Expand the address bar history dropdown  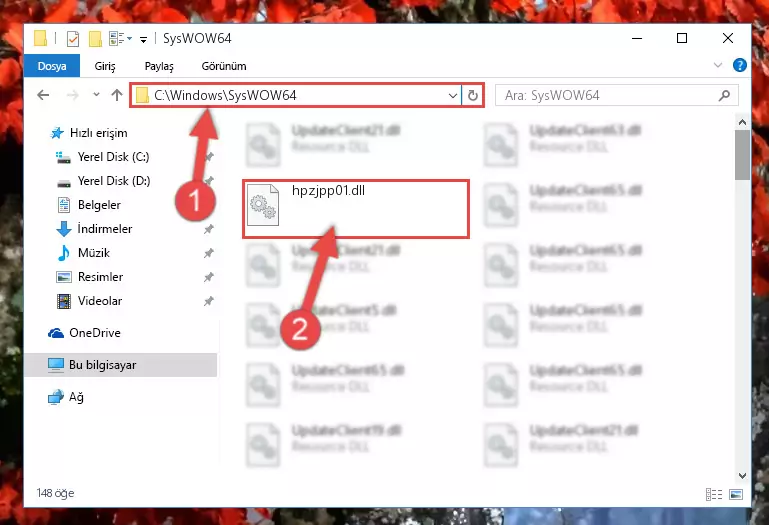453,96
